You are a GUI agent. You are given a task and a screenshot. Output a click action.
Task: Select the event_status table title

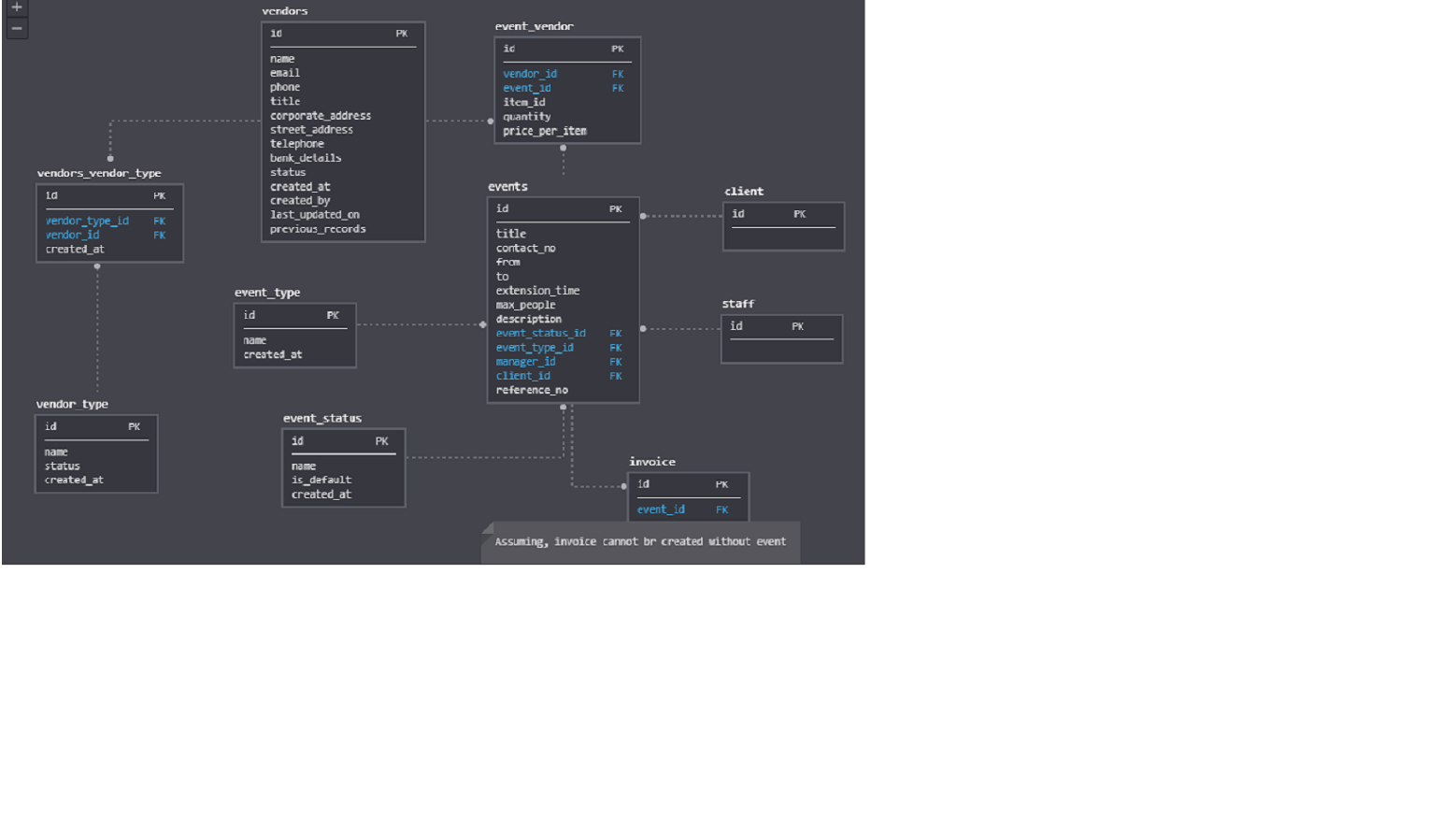[x=322, y=419]
